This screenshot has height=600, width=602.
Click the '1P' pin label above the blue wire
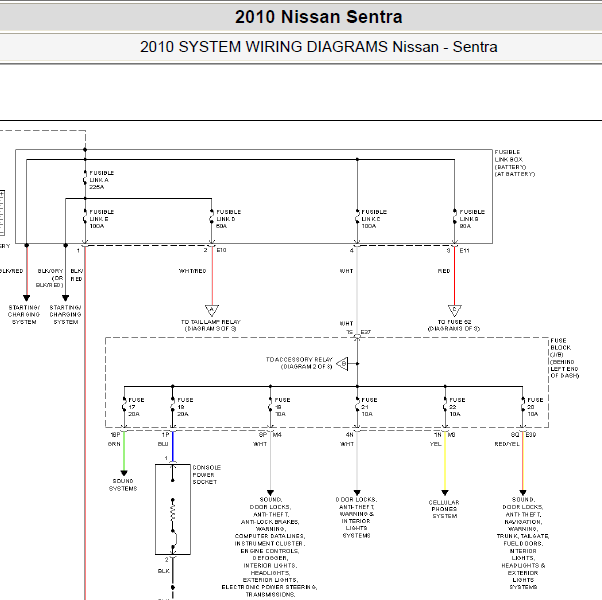click(x=165, y=435)
